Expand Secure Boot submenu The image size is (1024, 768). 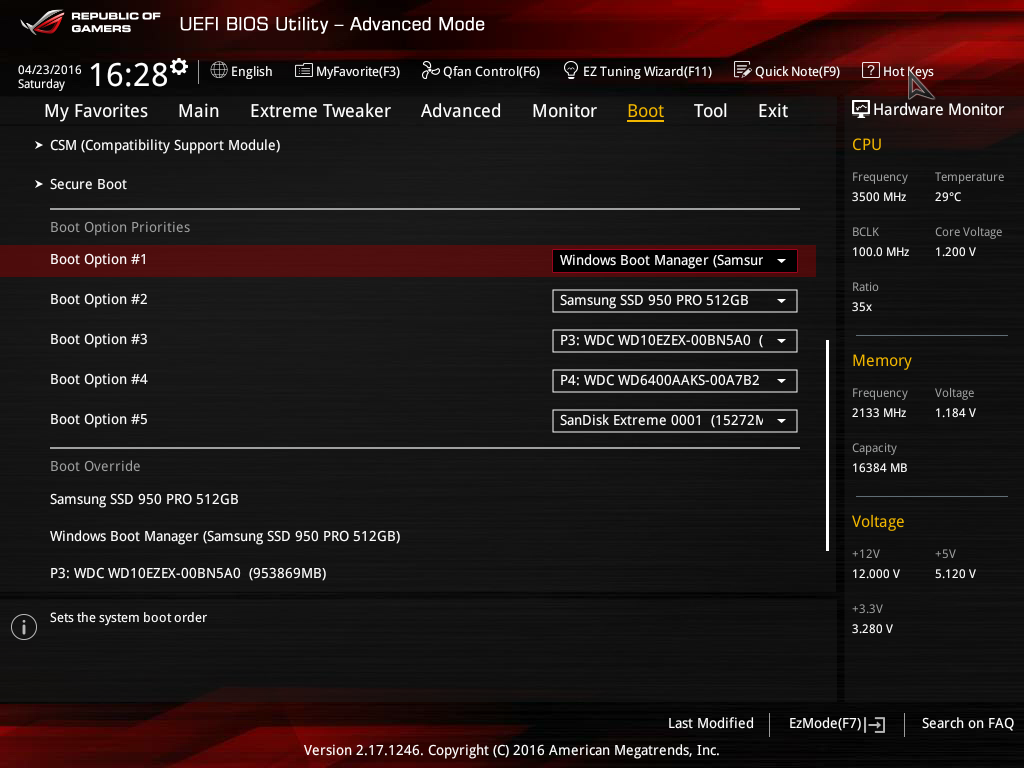88,184
